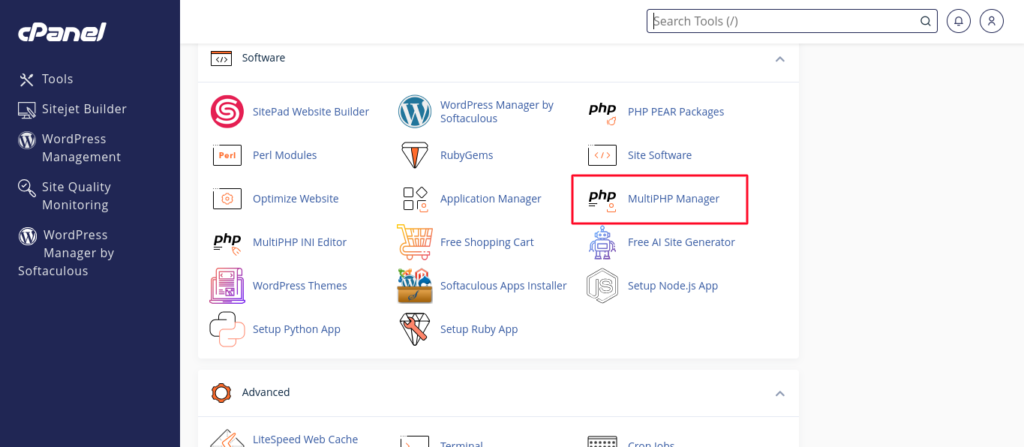Viewport: 1024px width, 447px height.
Task: Click the Setup Ruby App icon
Action: (x=415, y=329)
